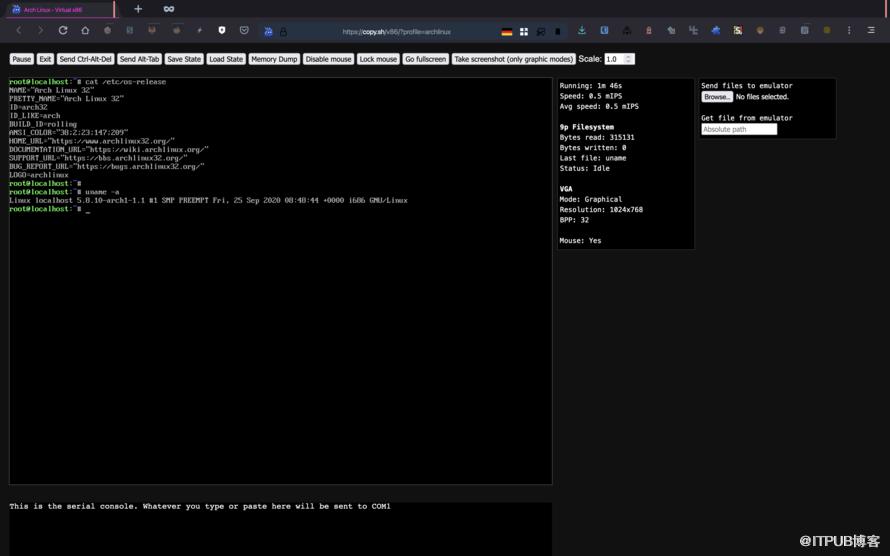This screenshot has height=556, width=890.
Task: Click inside the emulator VGA screen
Action: coord(280,281)
